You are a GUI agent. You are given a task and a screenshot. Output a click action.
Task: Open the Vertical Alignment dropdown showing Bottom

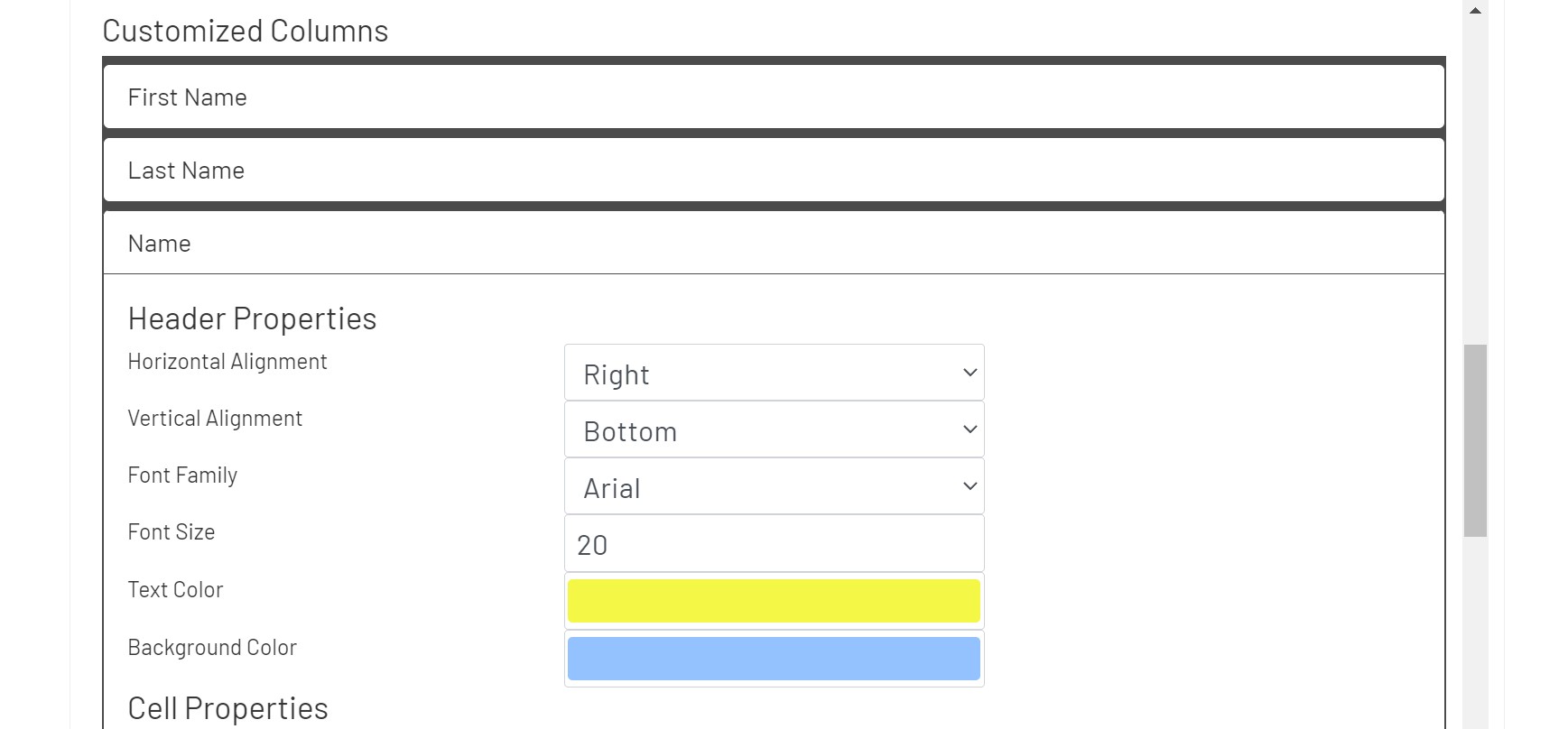click(x=774, y=429)
